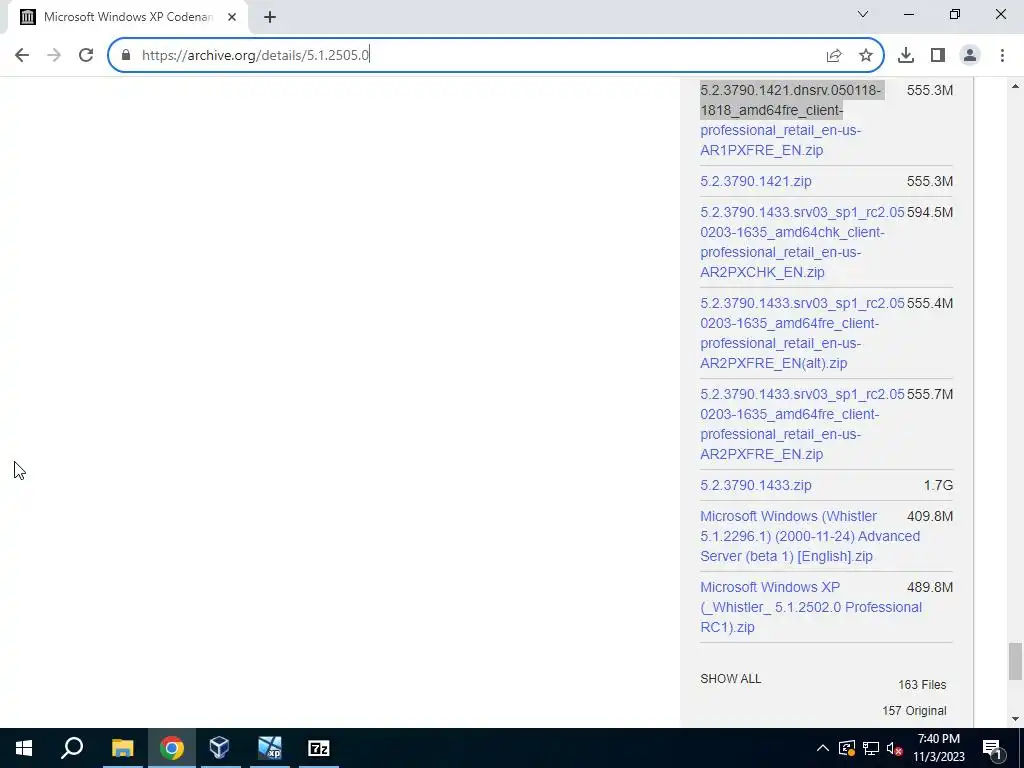Open the Windows Start menu

click(x=24, y=748)
